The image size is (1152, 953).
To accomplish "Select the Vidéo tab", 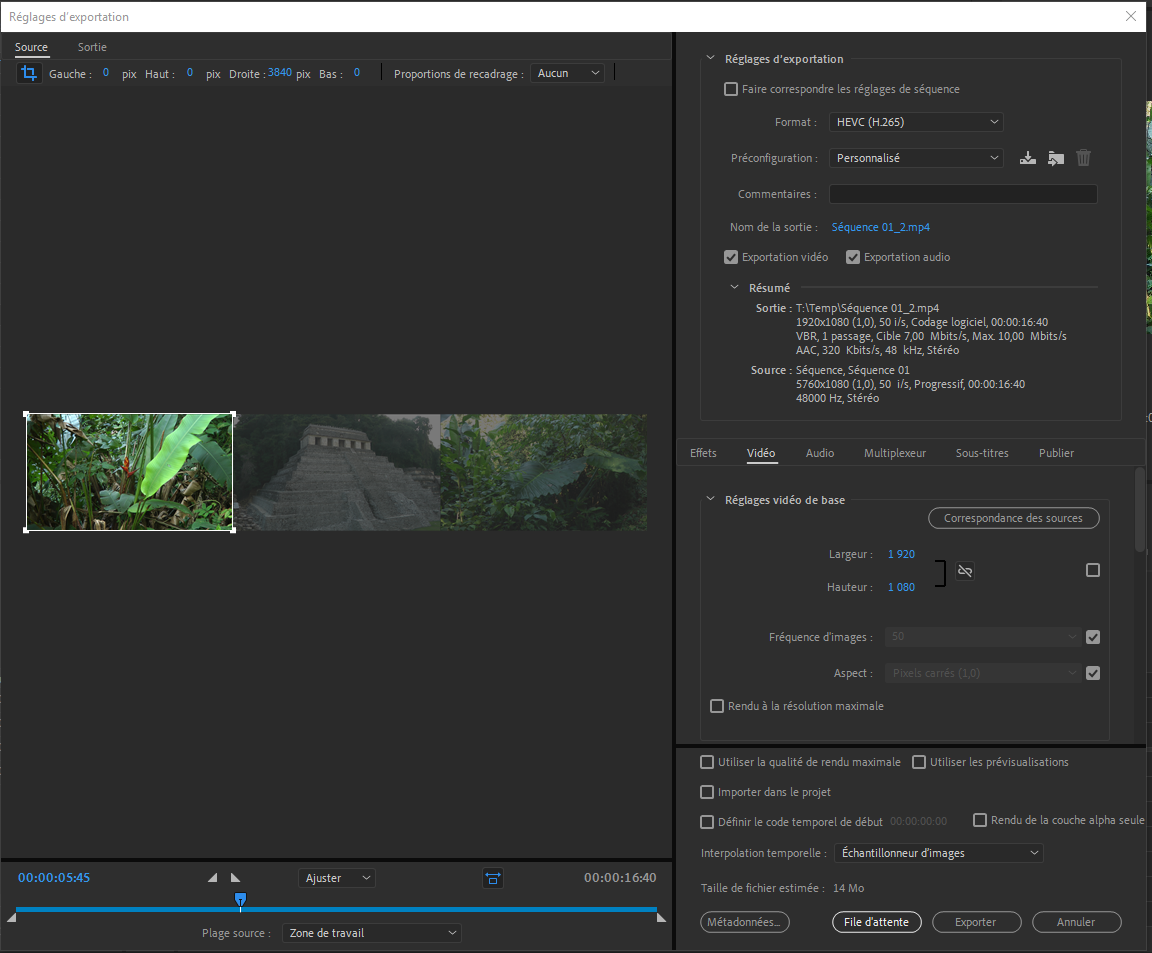I will (x=761, y=453).
